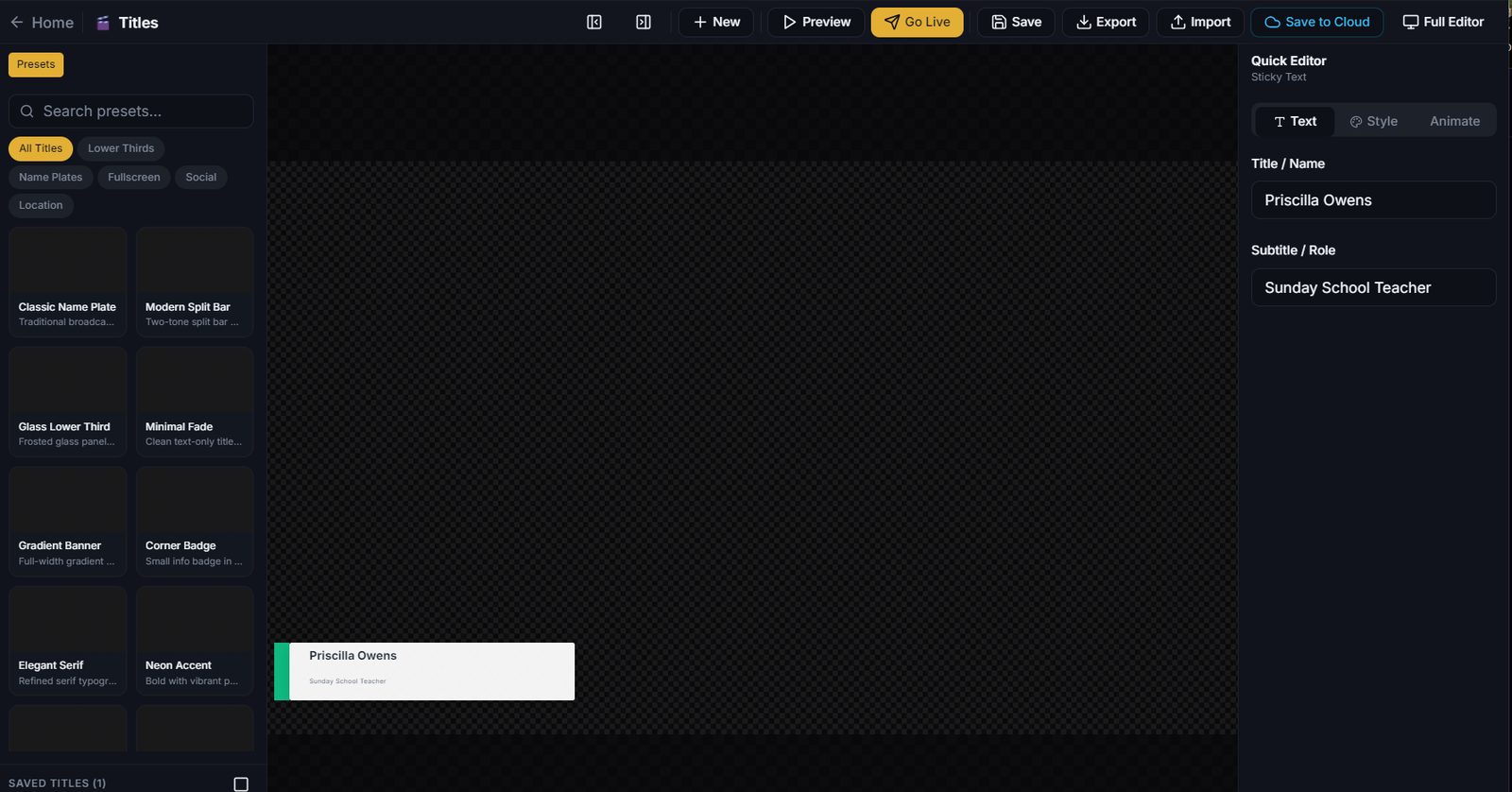1512x792 pixels.
Task: Select the Presets tab
Action: pyautogui.click(x=36, y=64)
